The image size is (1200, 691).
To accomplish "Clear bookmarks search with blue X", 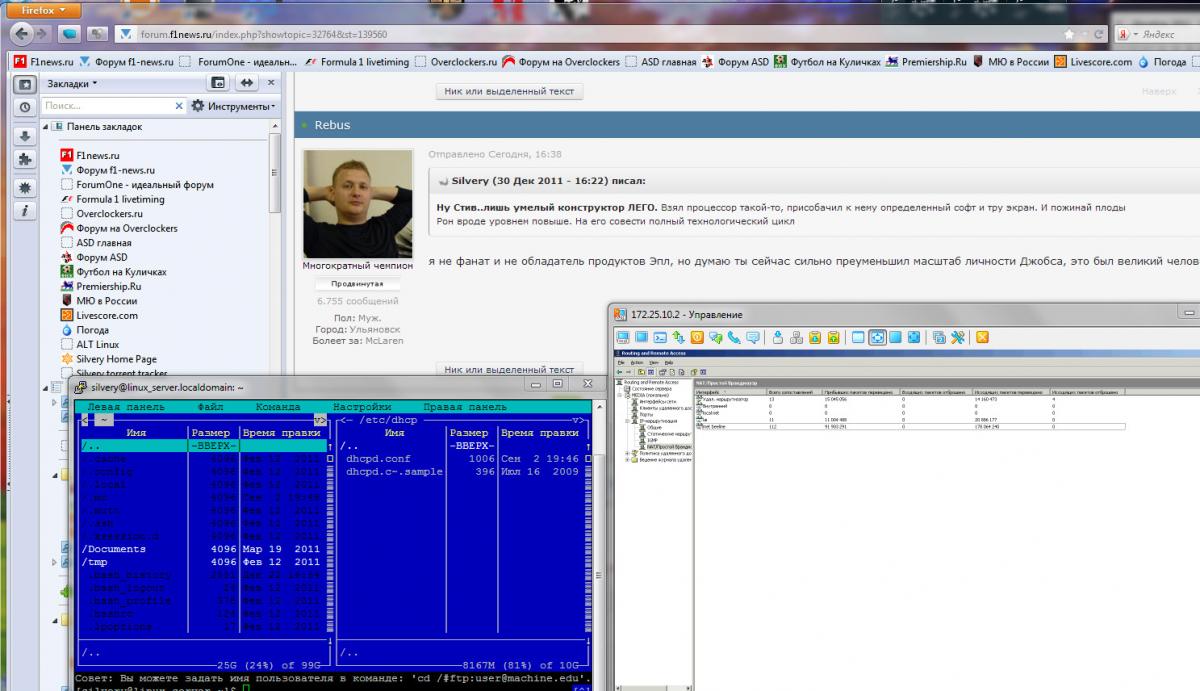I will 180,105.
